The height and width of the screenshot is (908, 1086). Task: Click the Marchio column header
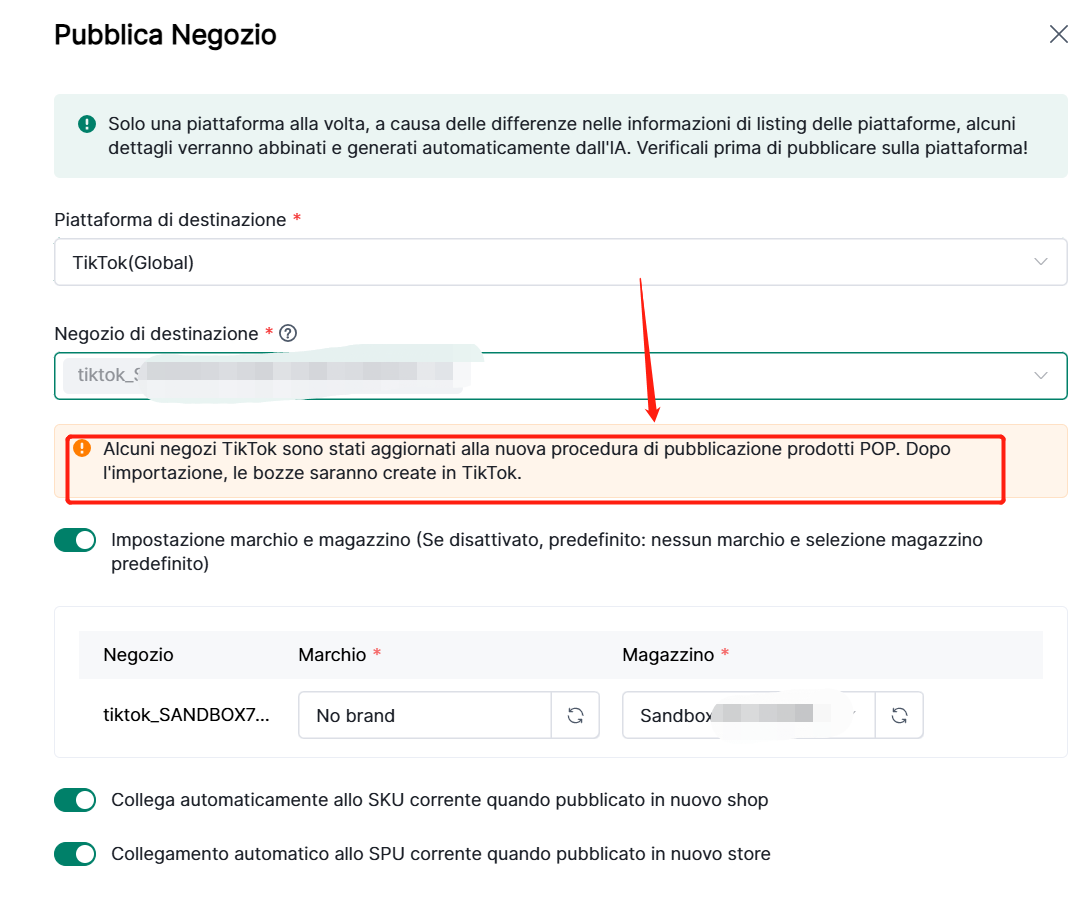[x=332, y=655]
